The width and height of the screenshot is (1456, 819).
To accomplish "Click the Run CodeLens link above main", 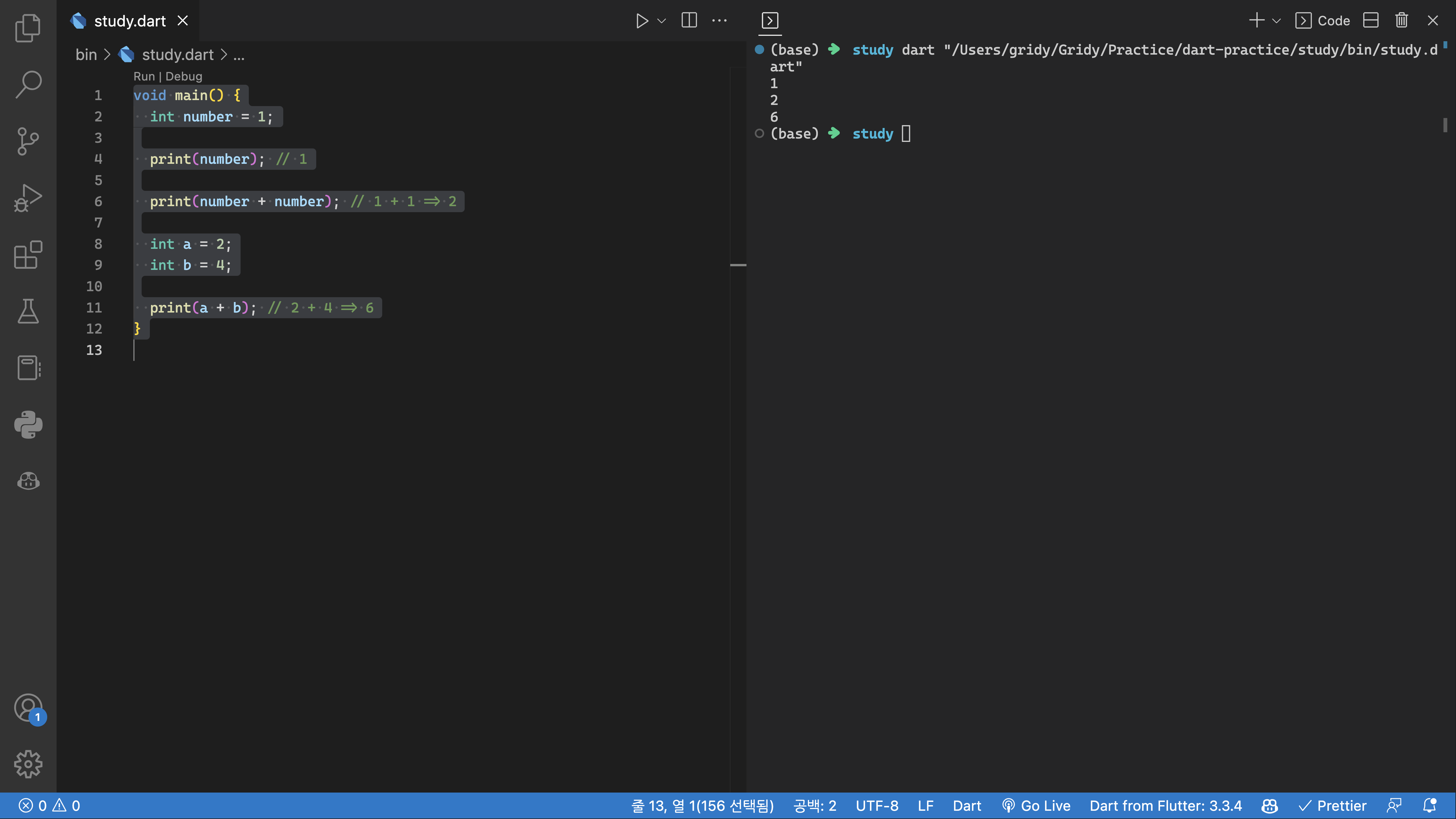I will [144, 76].
